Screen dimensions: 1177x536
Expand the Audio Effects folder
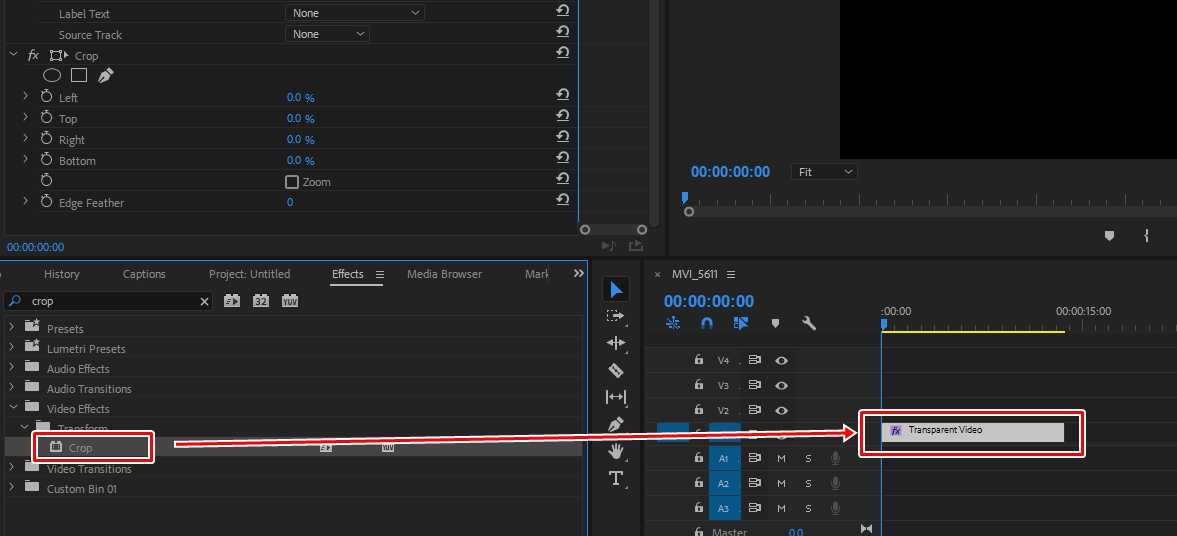[11, 368]
